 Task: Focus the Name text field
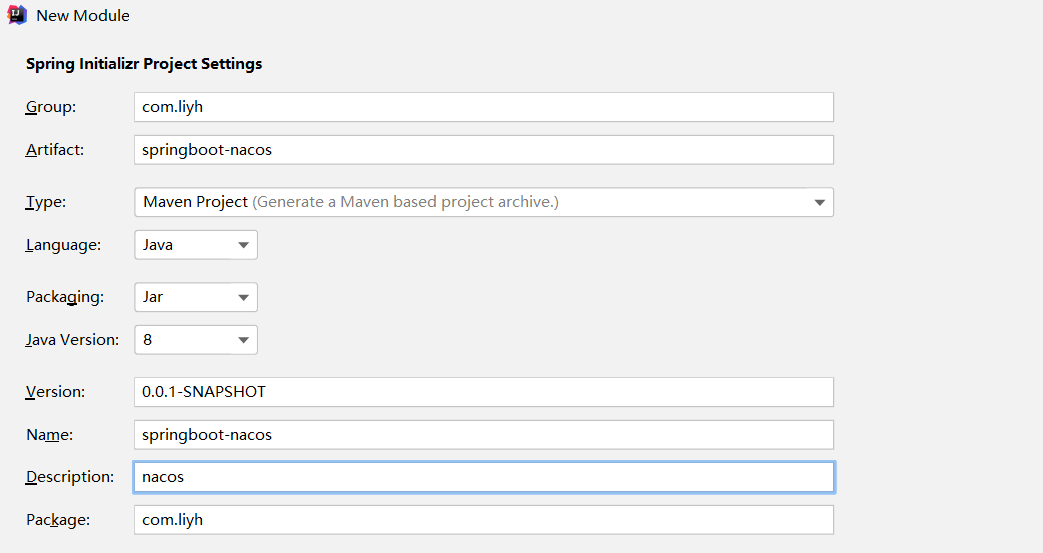tap(483, 435)
